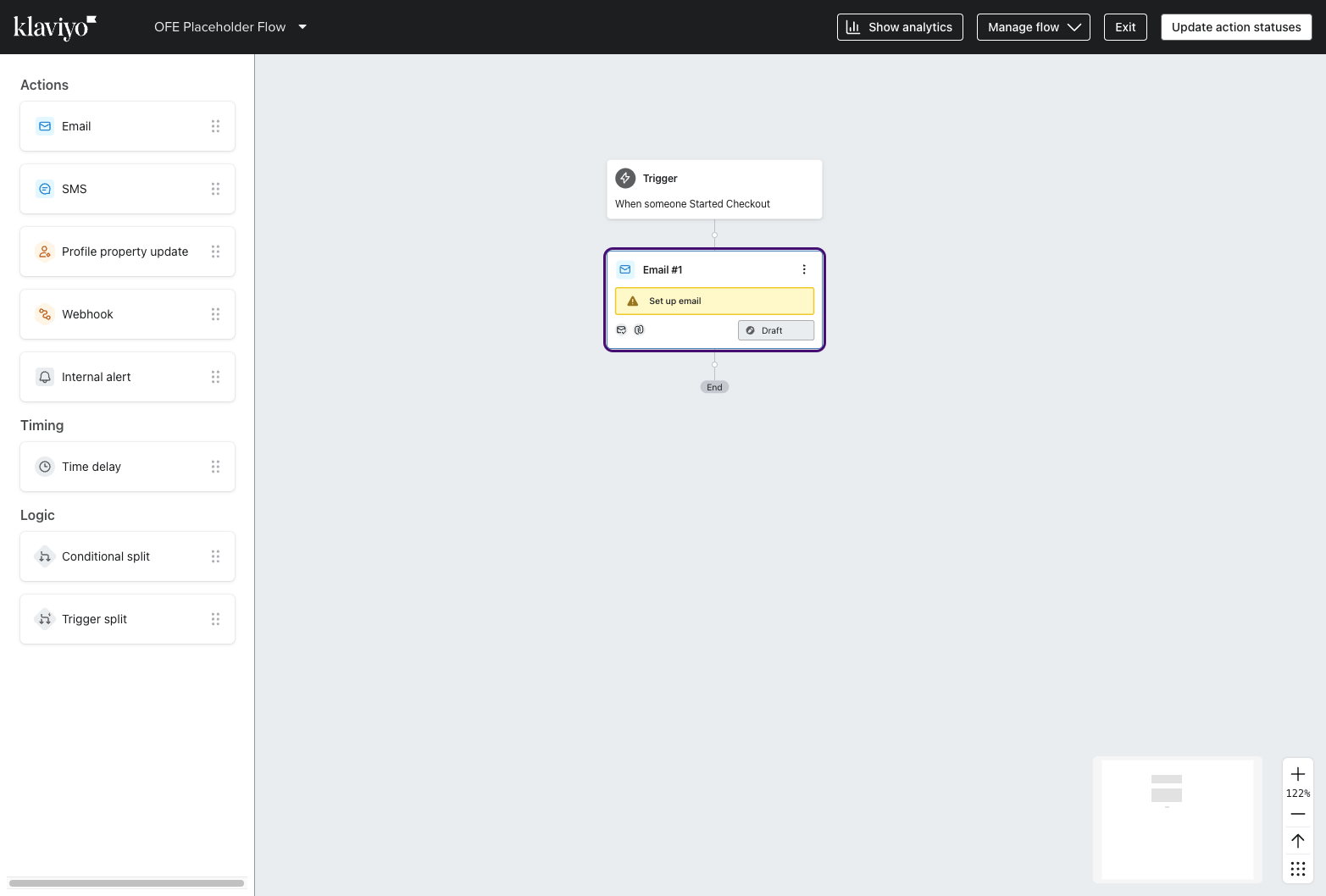Click the Draft status on Email #1
1326x896 pixels.
(x=774, y=329)
